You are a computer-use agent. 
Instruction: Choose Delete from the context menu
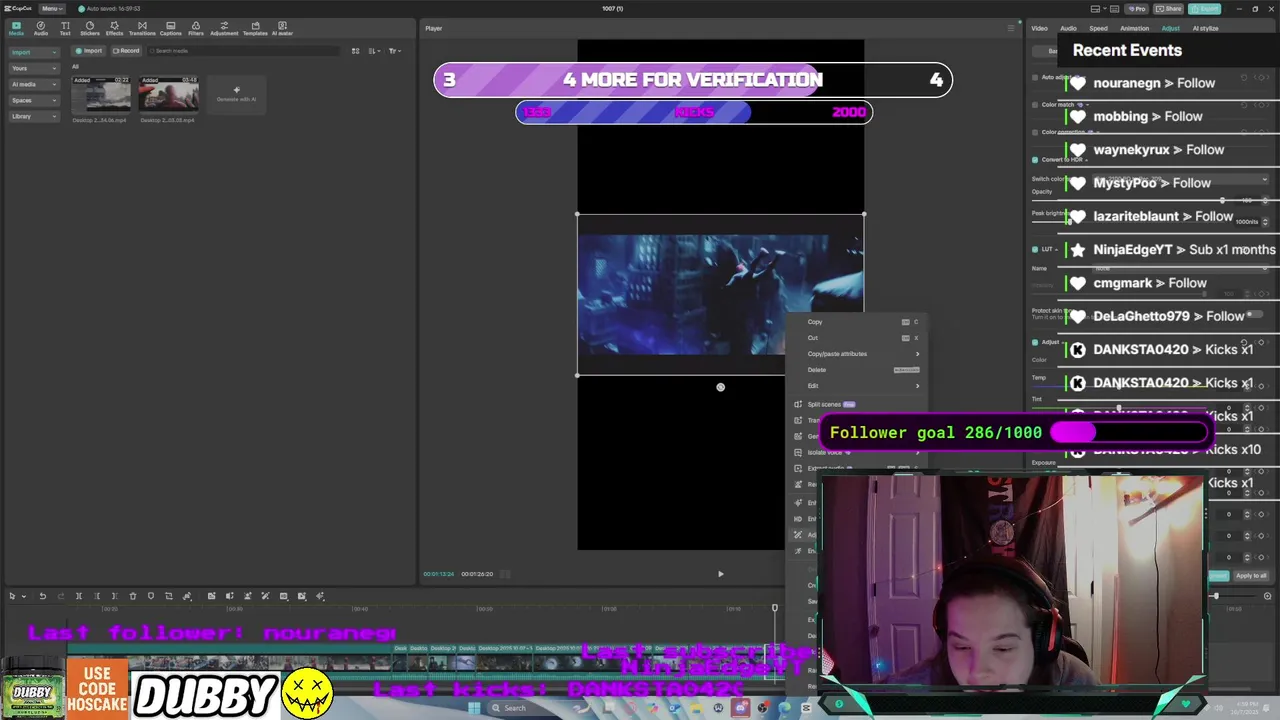[858, 370]
